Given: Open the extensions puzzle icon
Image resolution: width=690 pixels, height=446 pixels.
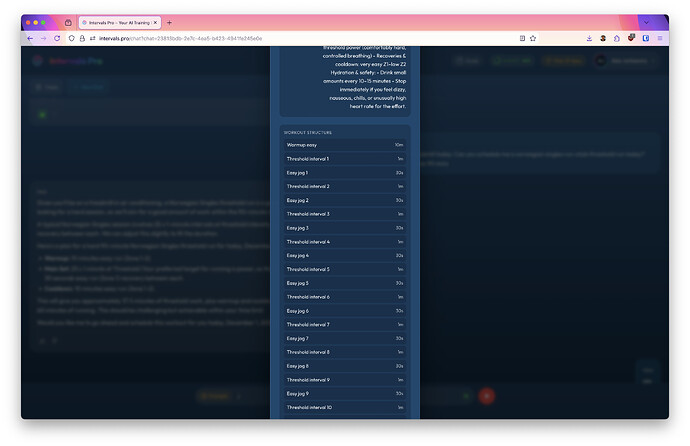Looking at the screenshot, I should coord(617,38).
